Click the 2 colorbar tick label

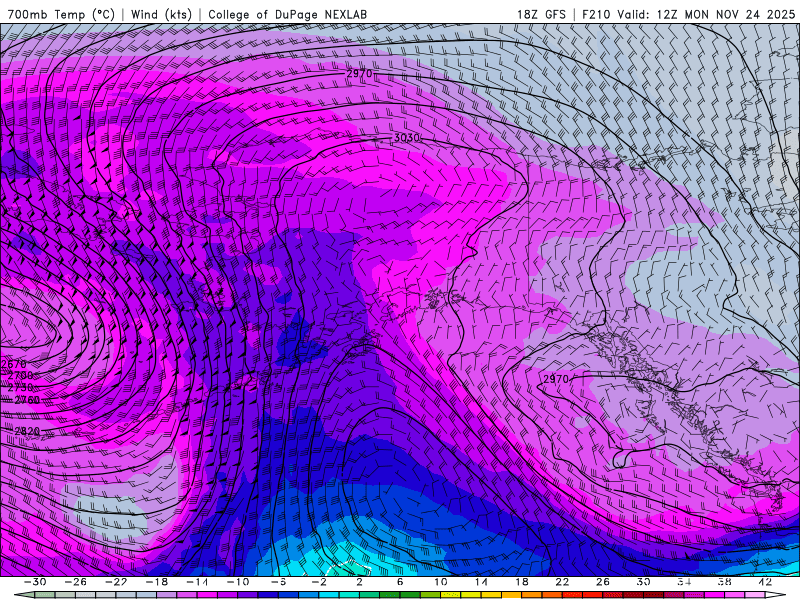click(359, 582)
